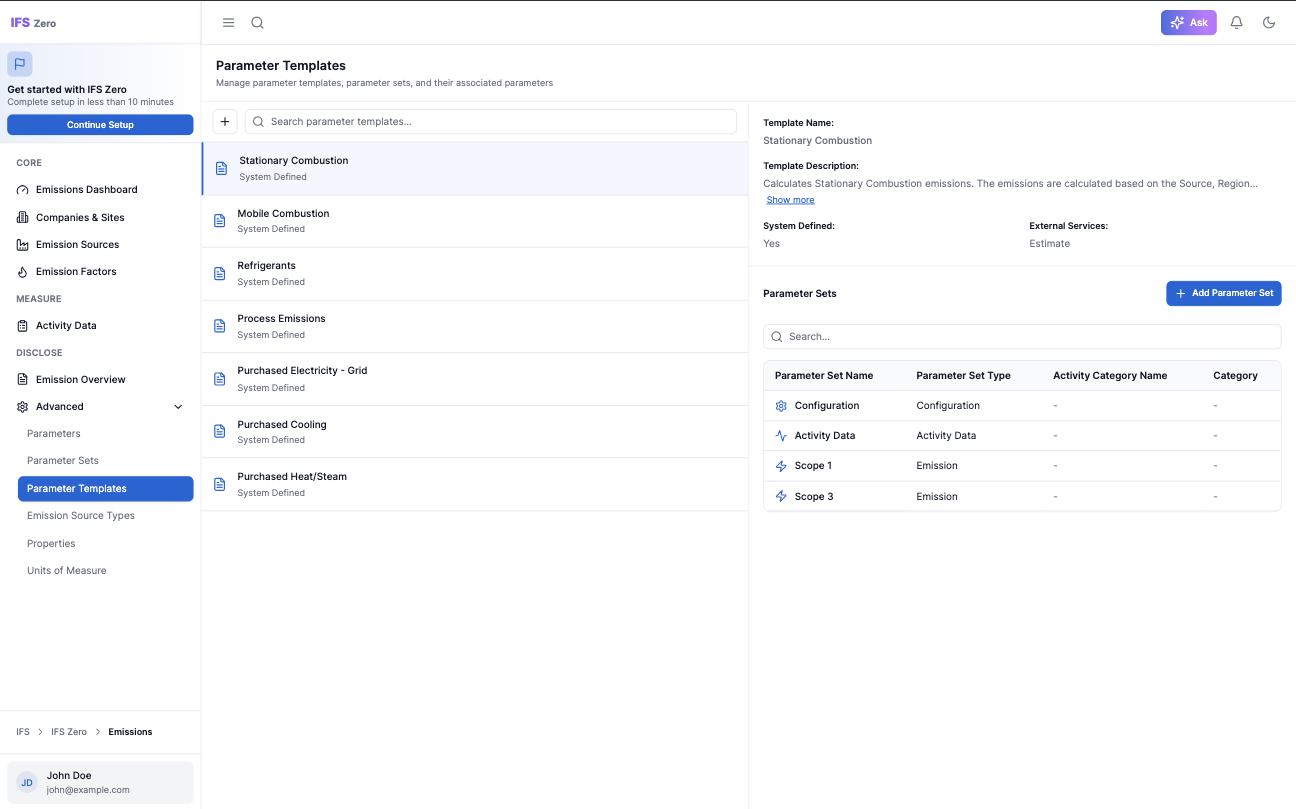Click the Emission Factors flame icon
Image resolution: width=1296 pixels, height=809 pixels.
[x=21, y=271]
